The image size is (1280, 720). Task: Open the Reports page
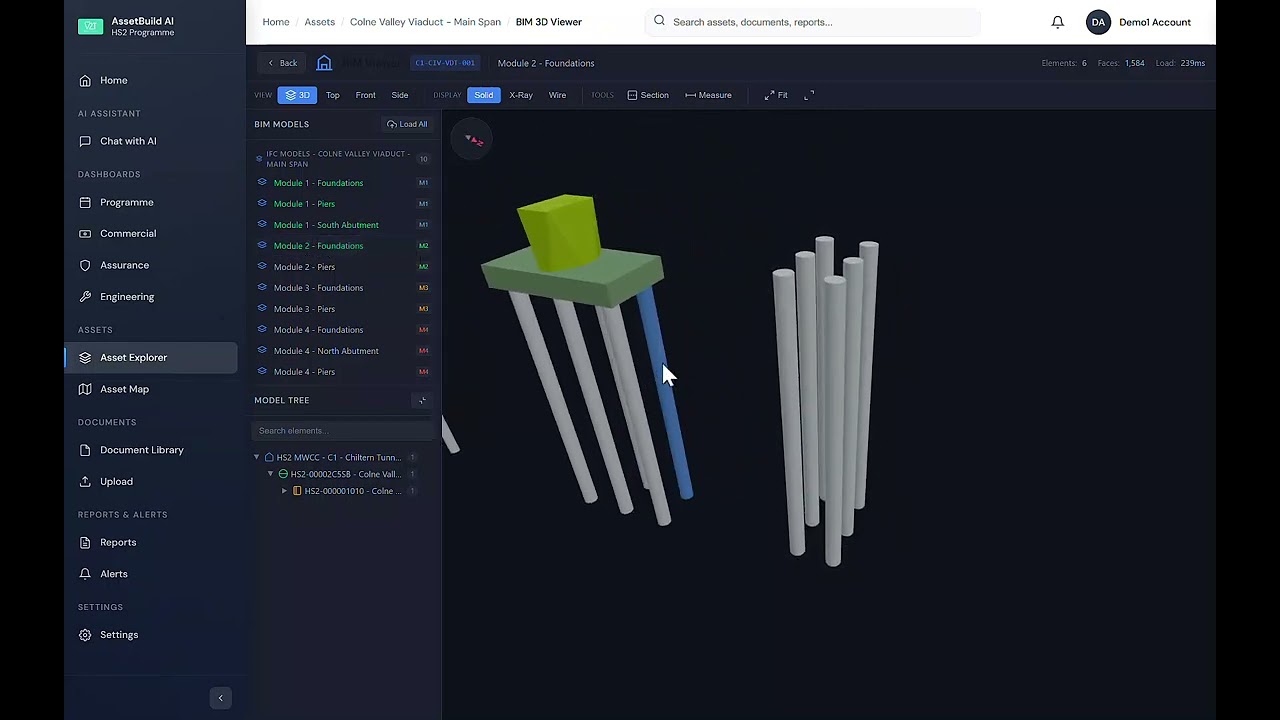click(151, 542)
